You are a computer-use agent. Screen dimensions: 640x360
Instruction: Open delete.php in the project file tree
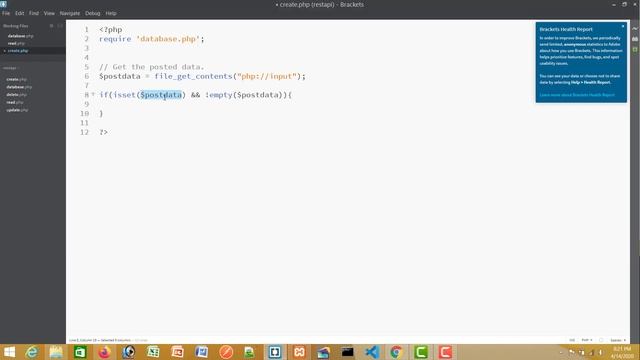16,95
